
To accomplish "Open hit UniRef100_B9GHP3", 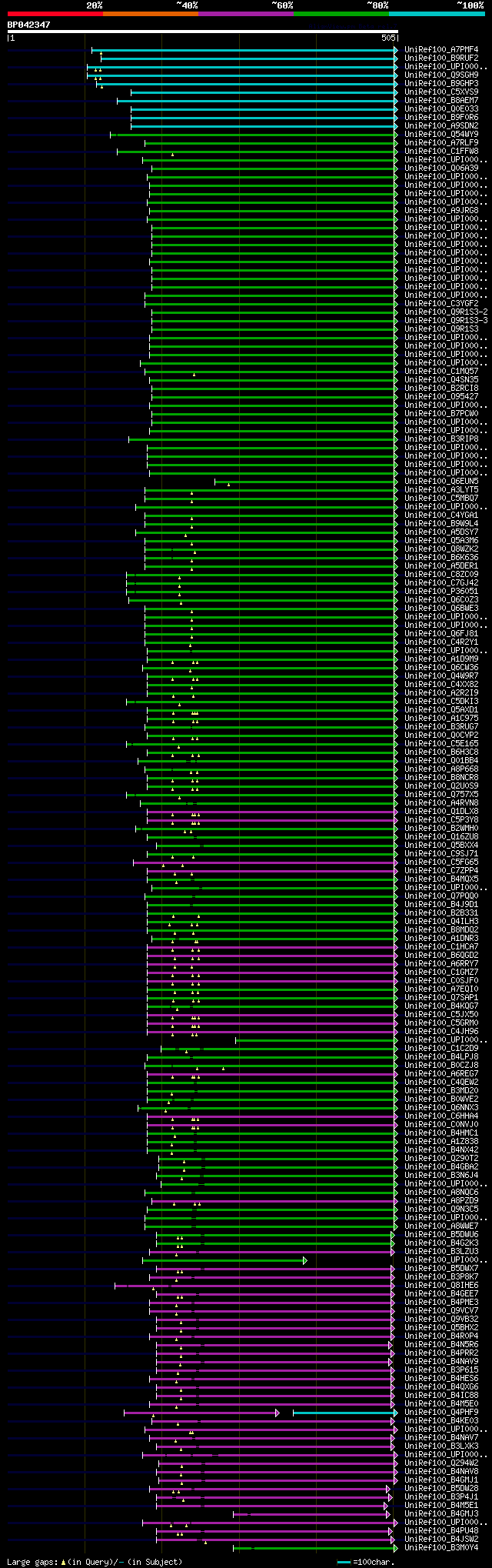I will tap(441, 84).
